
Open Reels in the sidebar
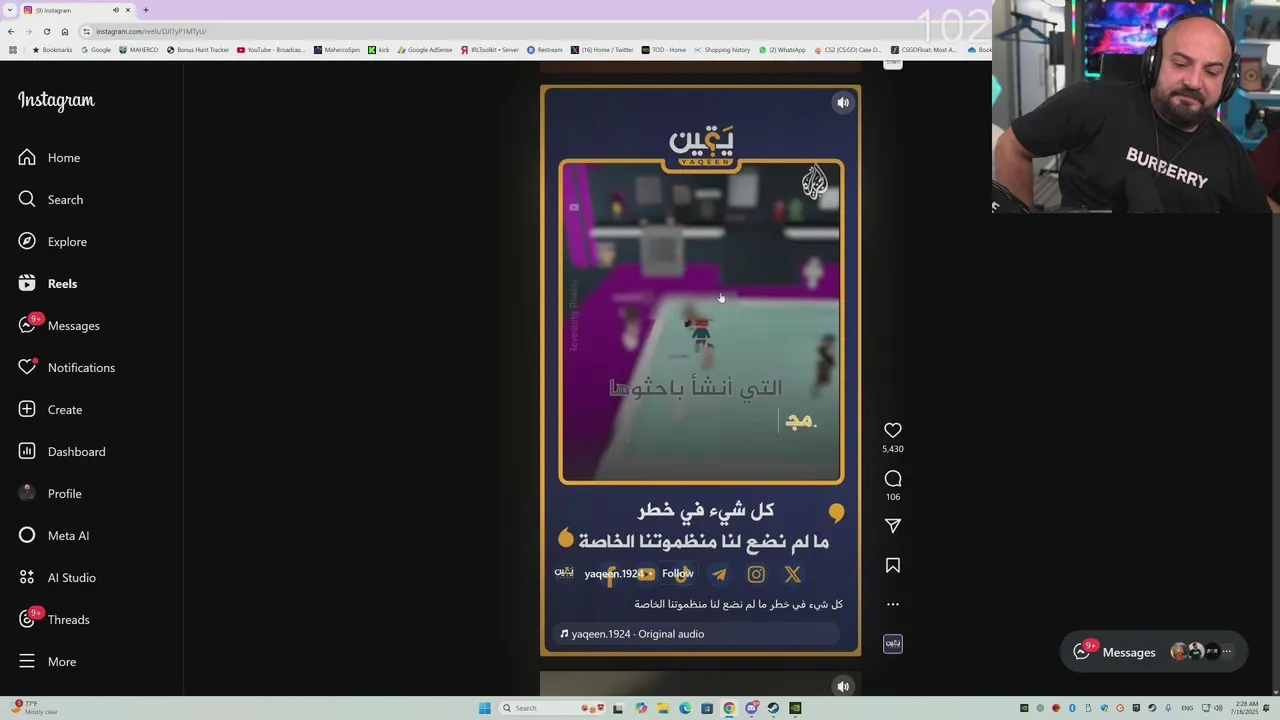48,284
